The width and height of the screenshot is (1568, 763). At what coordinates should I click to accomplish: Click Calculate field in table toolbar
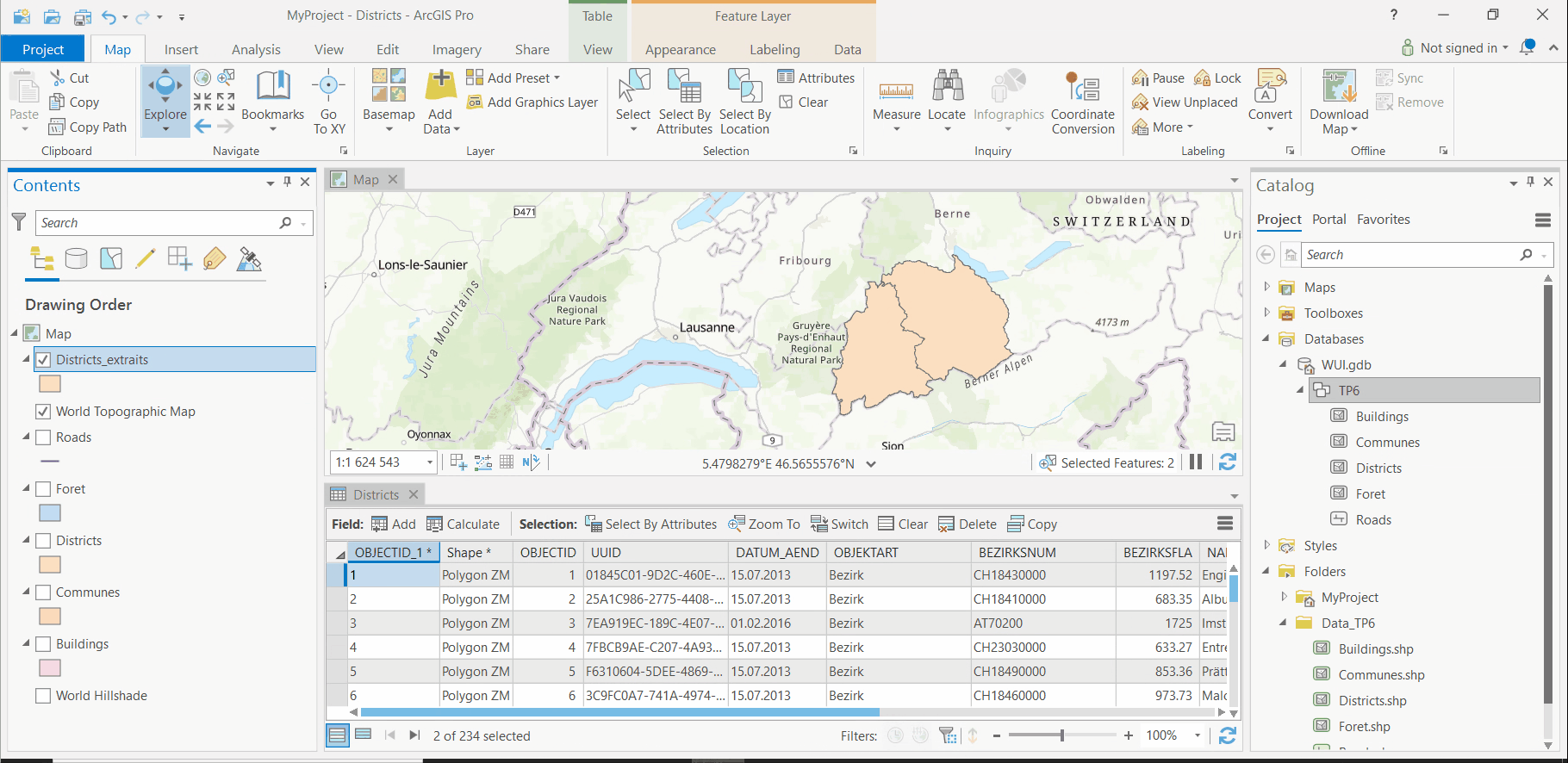(x=464, y=524)
